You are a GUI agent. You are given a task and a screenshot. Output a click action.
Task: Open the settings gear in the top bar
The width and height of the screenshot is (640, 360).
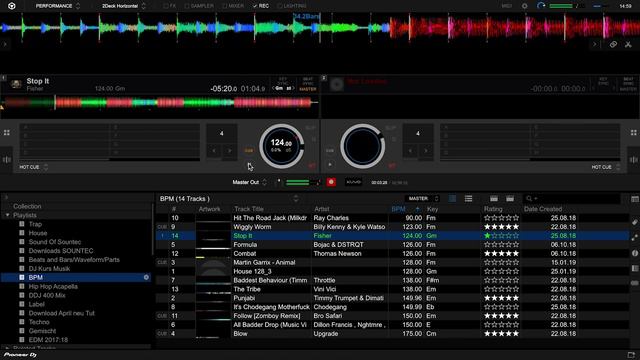(x=524, y=6)
